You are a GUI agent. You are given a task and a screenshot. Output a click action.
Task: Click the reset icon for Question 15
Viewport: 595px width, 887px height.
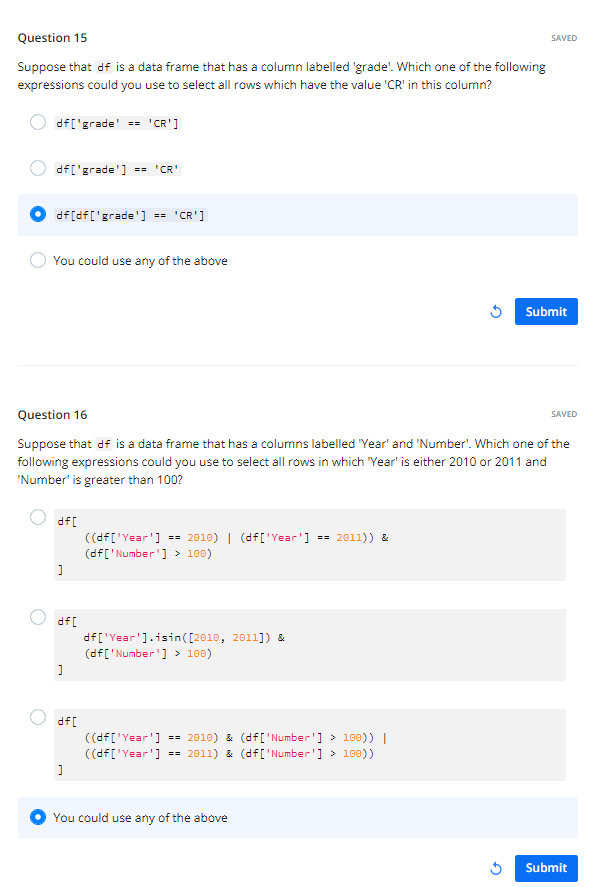coord(495,312)
